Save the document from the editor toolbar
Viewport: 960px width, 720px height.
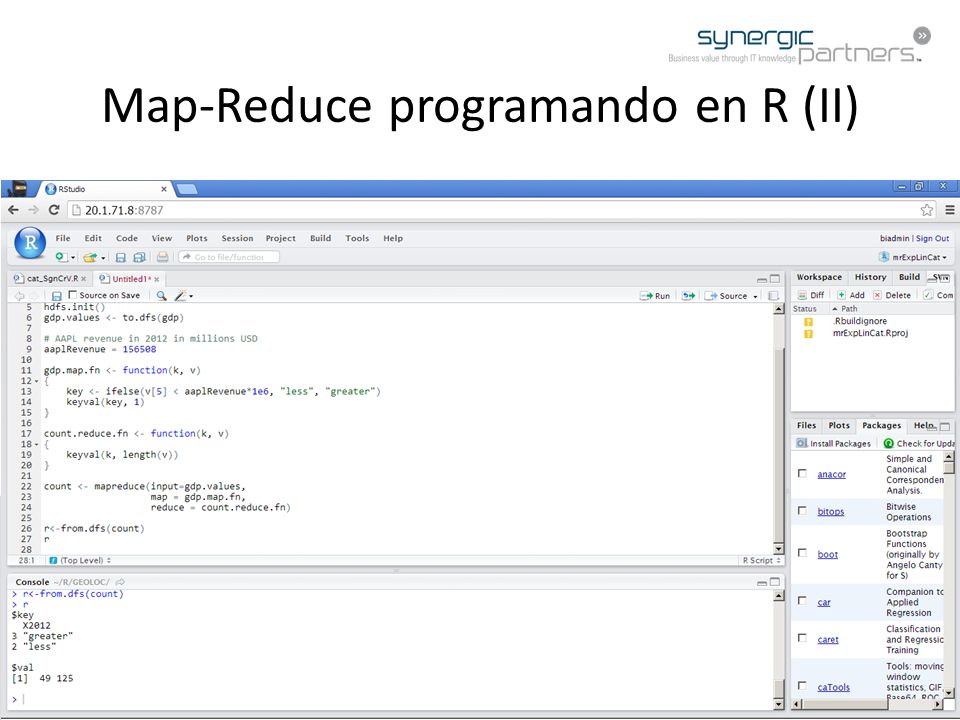pos(56,296)
